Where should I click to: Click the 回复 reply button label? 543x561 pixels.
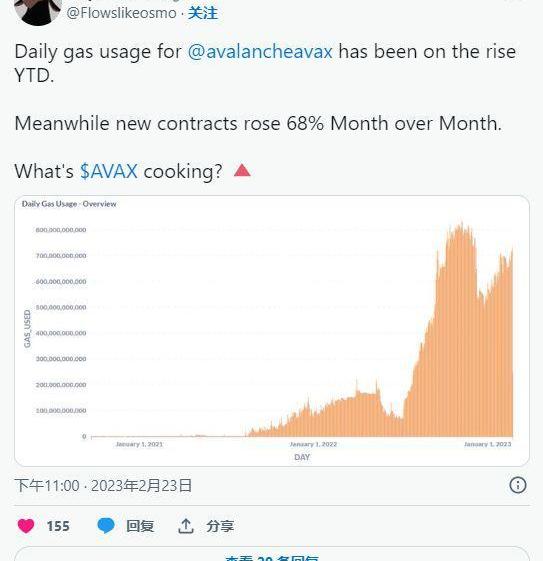pos(140,526)
